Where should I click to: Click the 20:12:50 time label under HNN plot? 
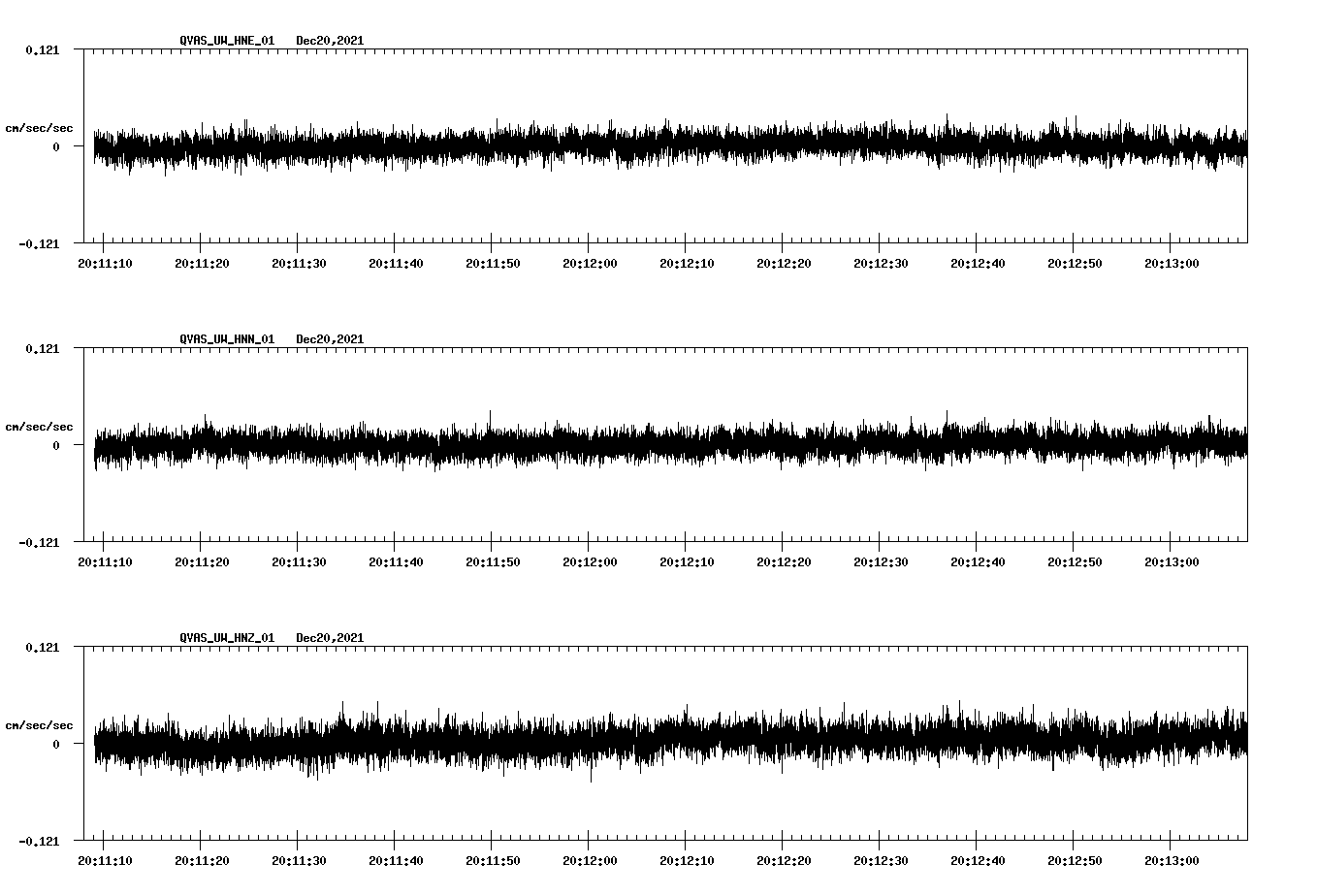tap(1075, 561)
